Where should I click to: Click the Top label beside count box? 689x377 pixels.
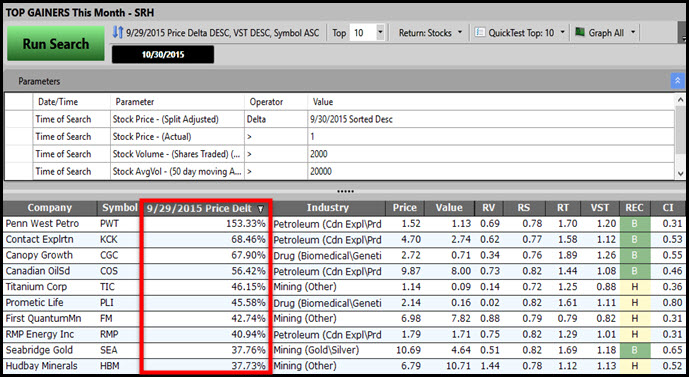coord(339,33)
